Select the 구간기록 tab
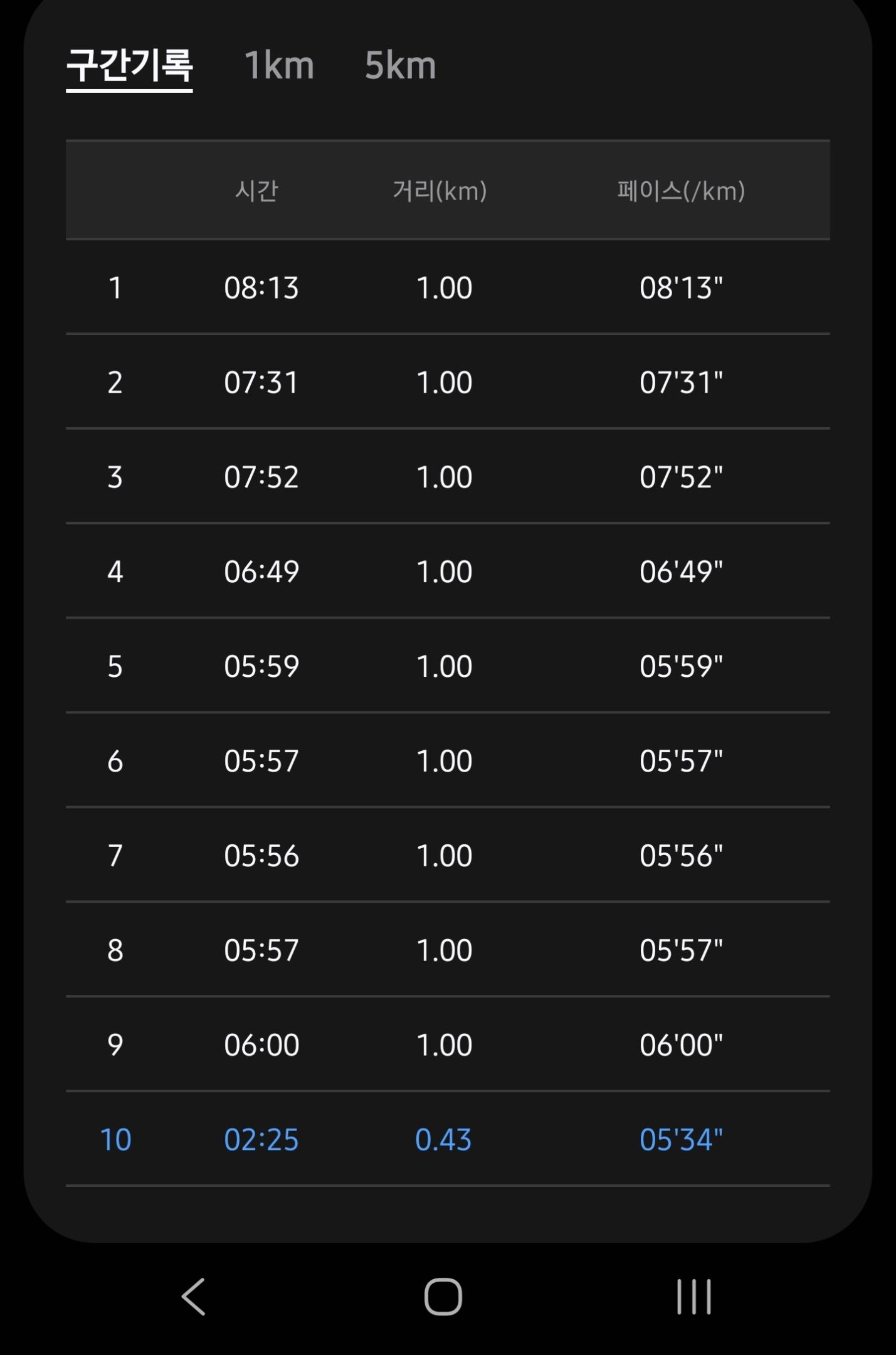Viewport: 896px width, 1355px height. tap(129, 65)
